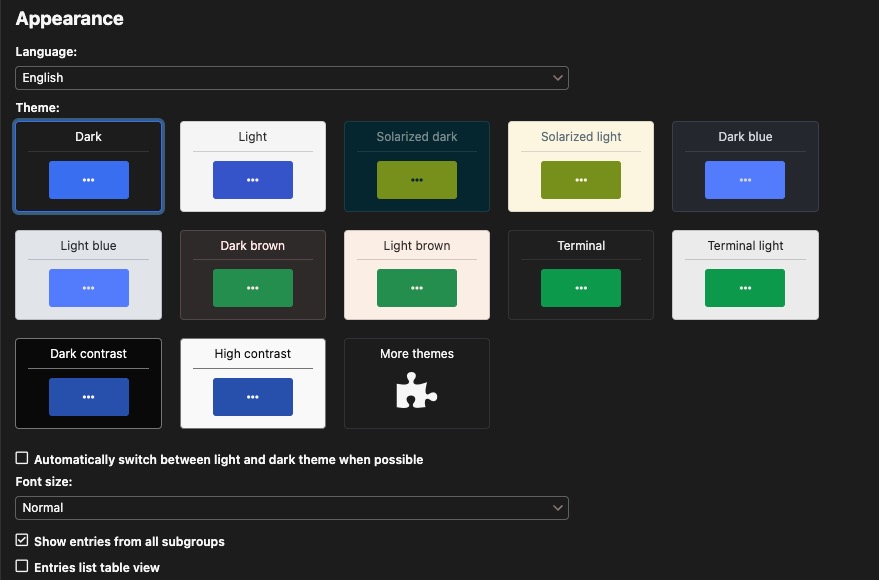This screenshot has width=879, height=580.
Task: Select the Solarized dark theme
Action: tap(416, 166)
